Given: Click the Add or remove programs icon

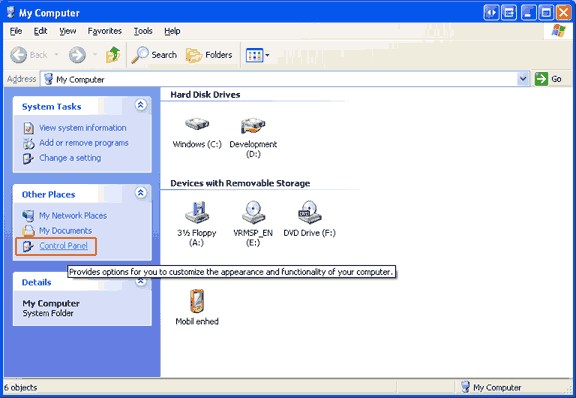Looking at the screenshot, I should (29, 143).
